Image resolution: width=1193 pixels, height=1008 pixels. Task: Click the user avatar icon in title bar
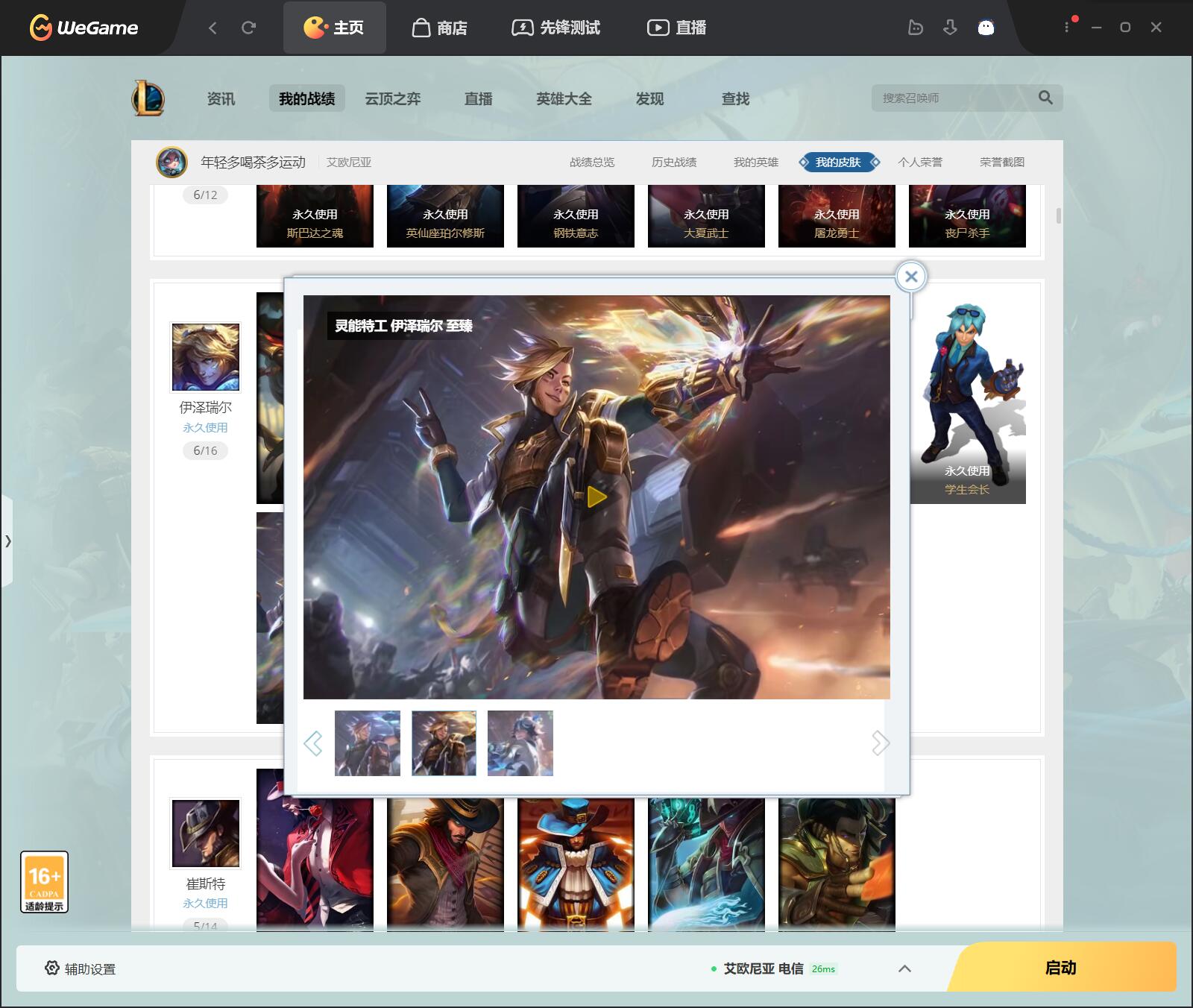[x=986, y=28]
